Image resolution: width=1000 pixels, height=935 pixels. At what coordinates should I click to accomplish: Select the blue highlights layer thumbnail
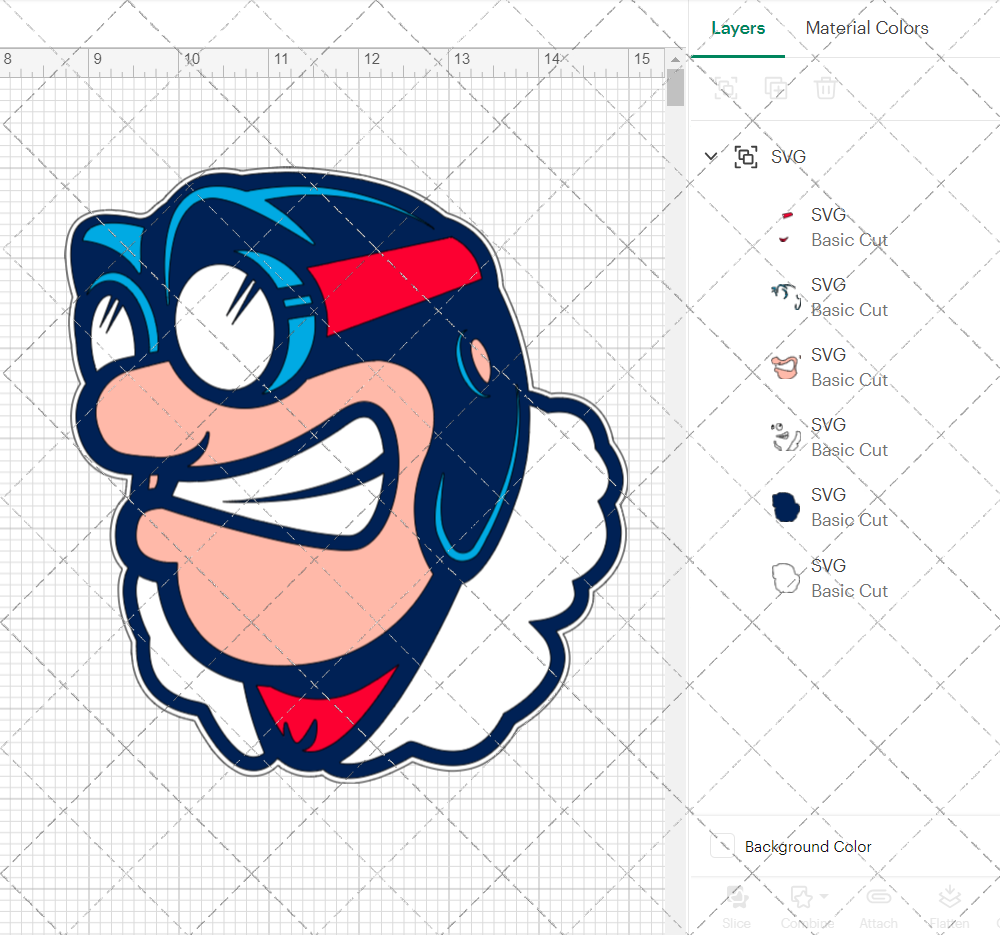pos(786,297)
